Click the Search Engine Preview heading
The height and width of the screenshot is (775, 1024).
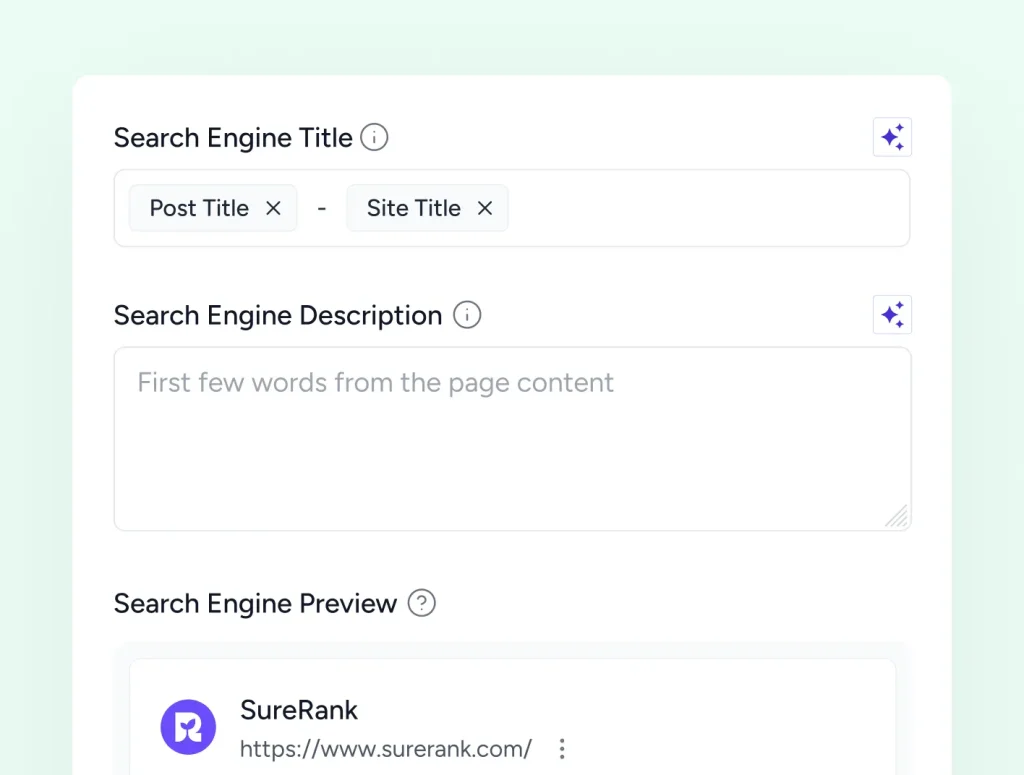[x=255, y=603]
